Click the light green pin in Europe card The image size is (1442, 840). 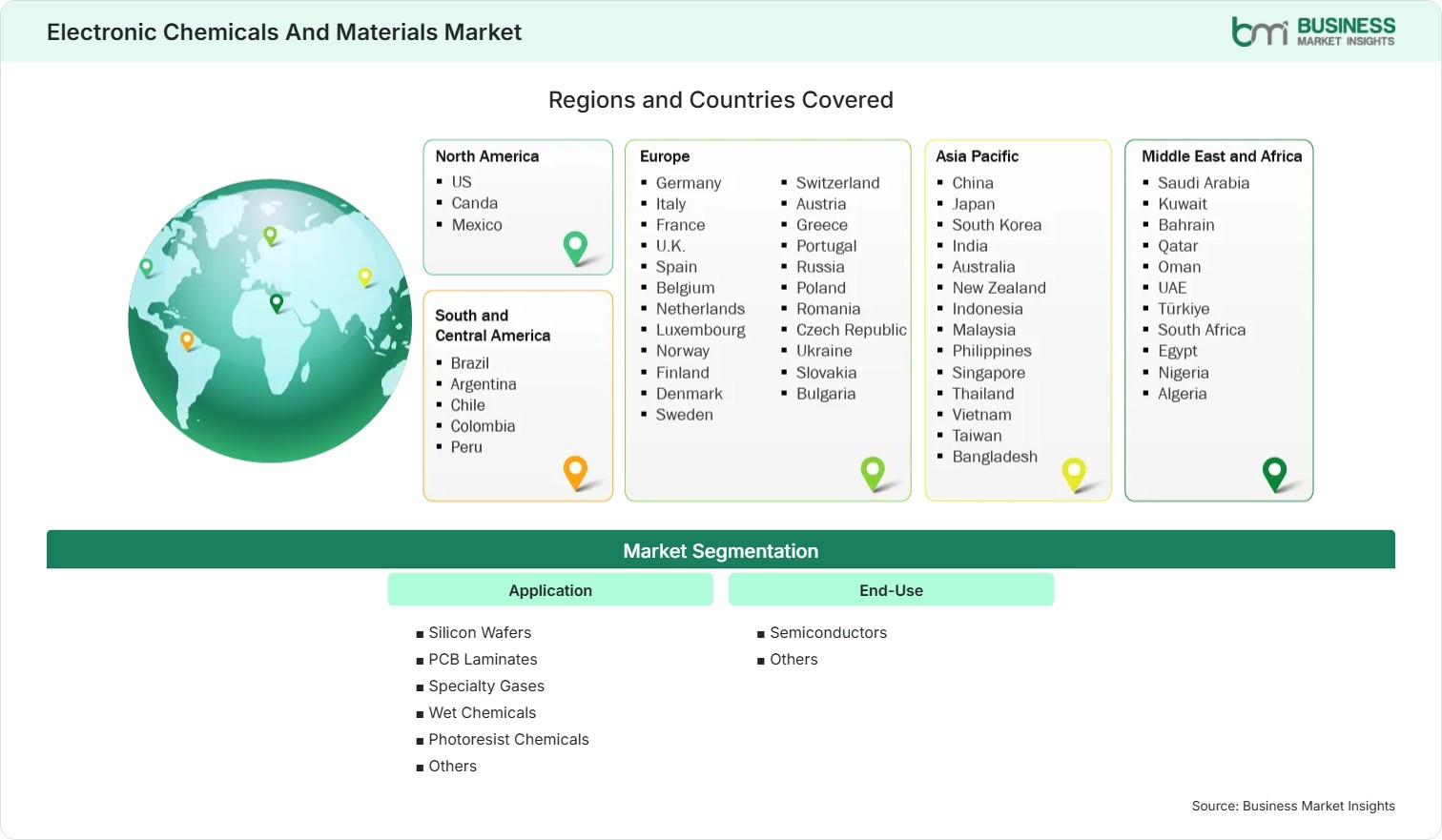click(x=873, y=474)
